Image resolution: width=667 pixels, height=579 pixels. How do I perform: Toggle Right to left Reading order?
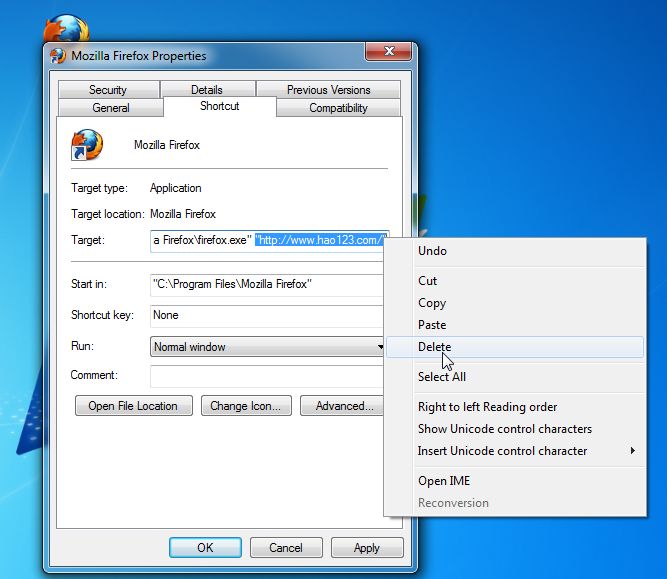click(515, 407)
